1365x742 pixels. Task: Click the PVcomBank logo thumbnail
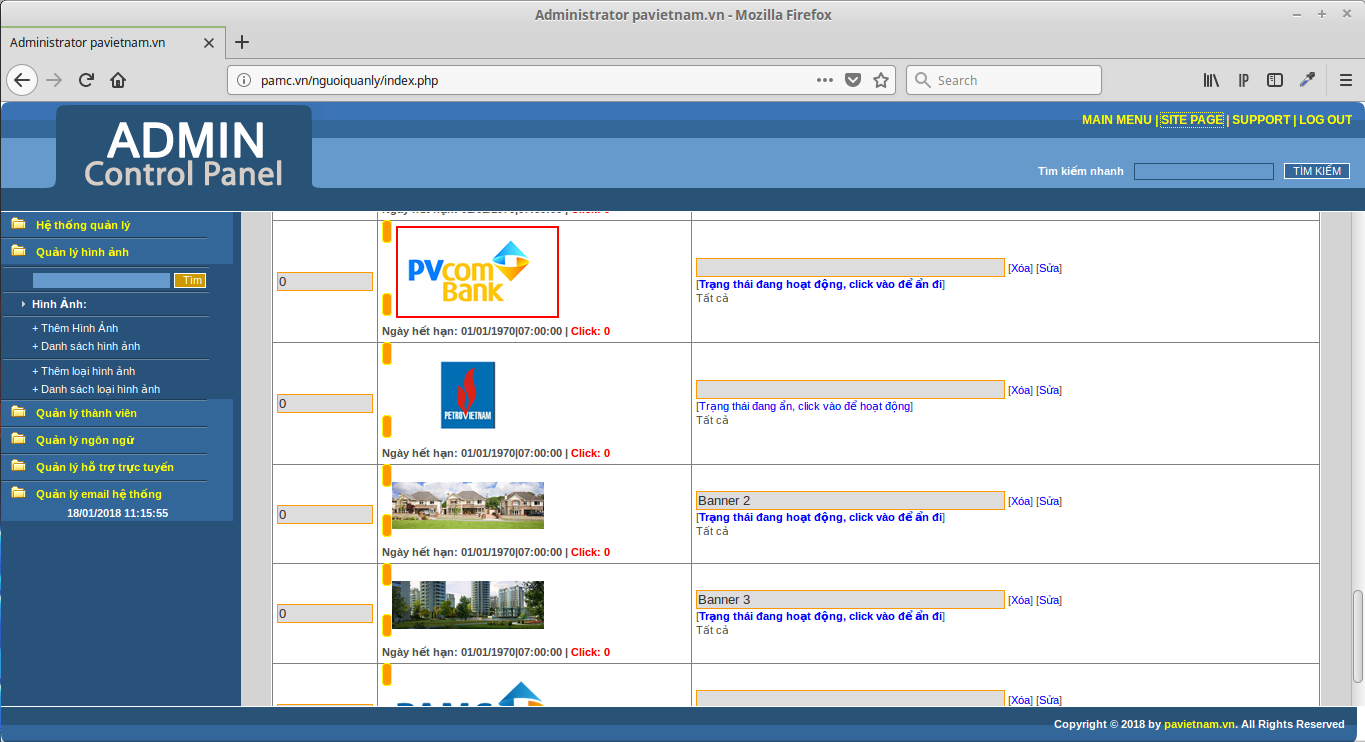477,272
